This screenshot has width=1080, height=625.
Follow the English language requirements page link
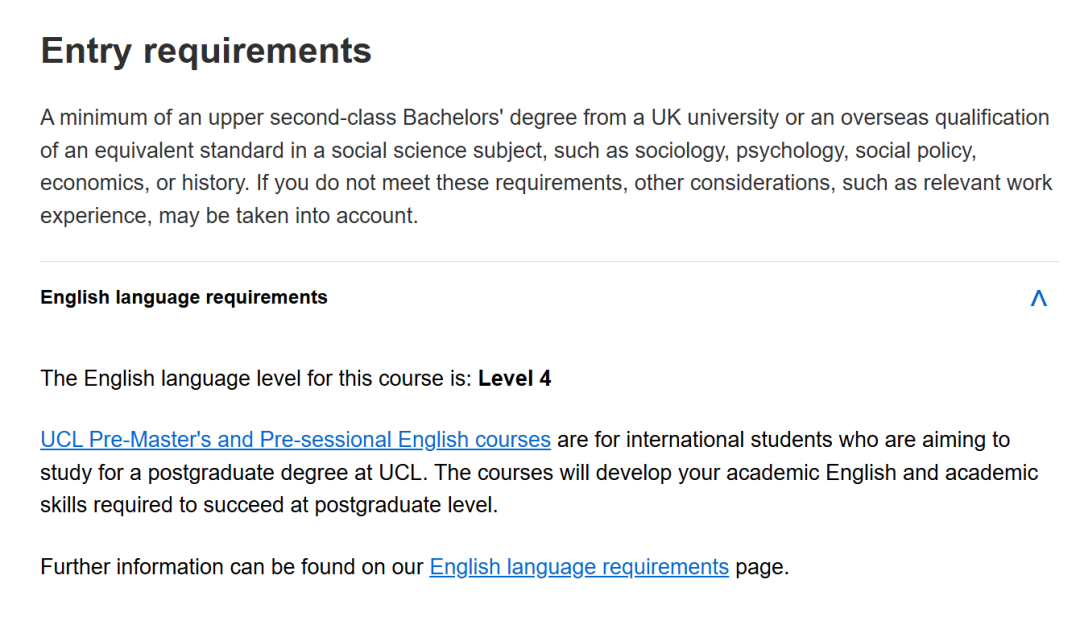579,568
